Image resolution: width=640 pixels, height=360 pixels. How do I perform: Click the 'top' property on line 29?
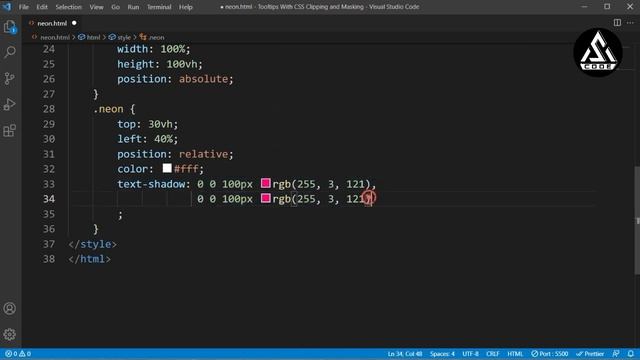127,124
